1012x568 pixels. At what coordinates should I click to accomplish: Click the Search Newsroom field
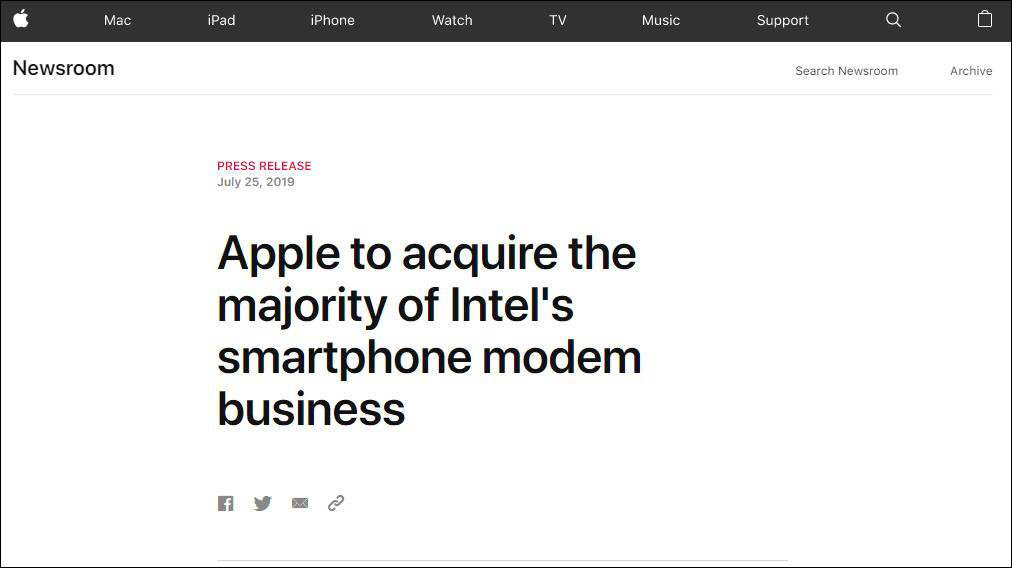(x=846, y=71)
